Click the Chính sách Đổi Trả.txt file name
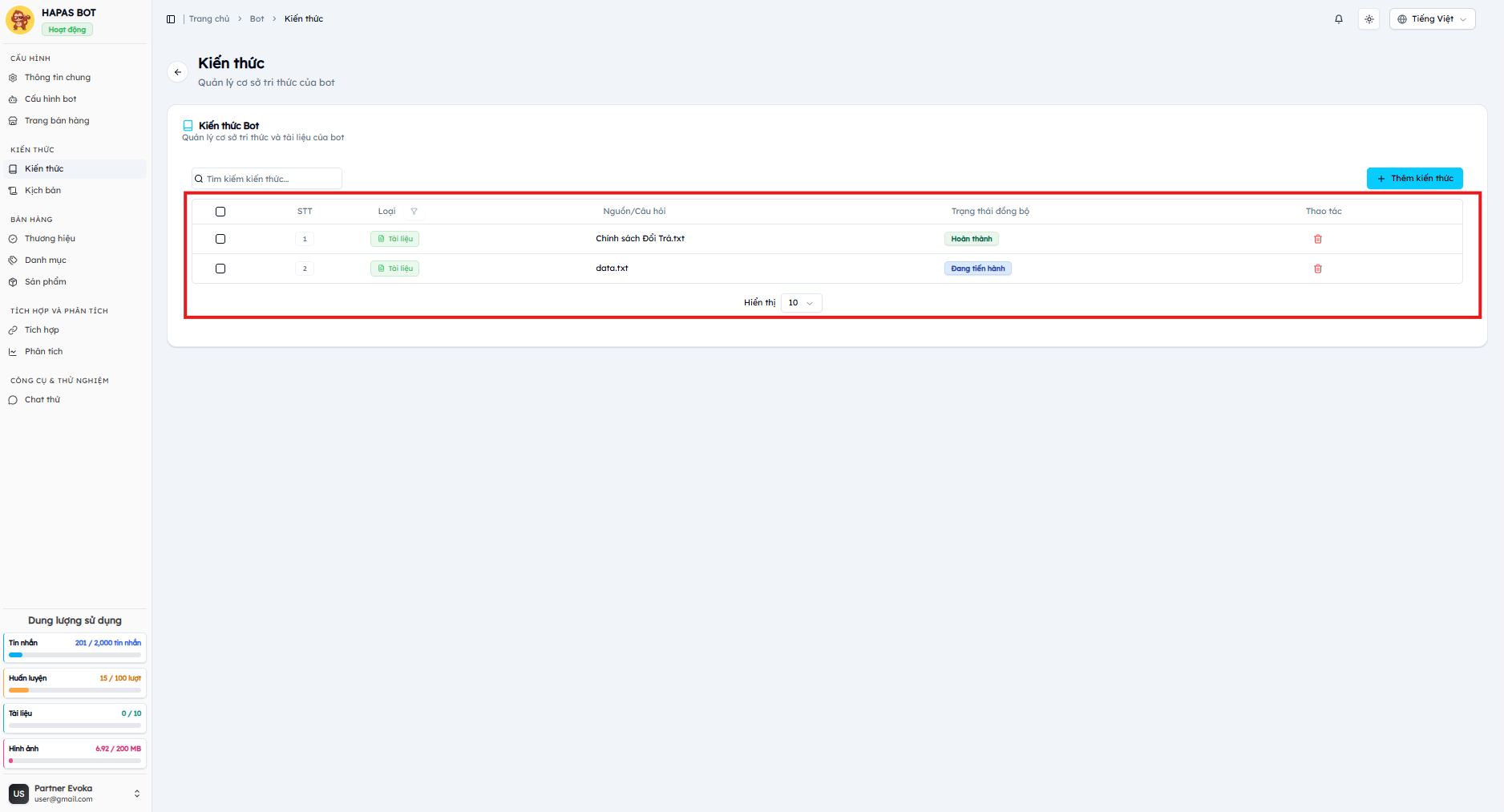The image size is (1504, 812). (640, 239)
